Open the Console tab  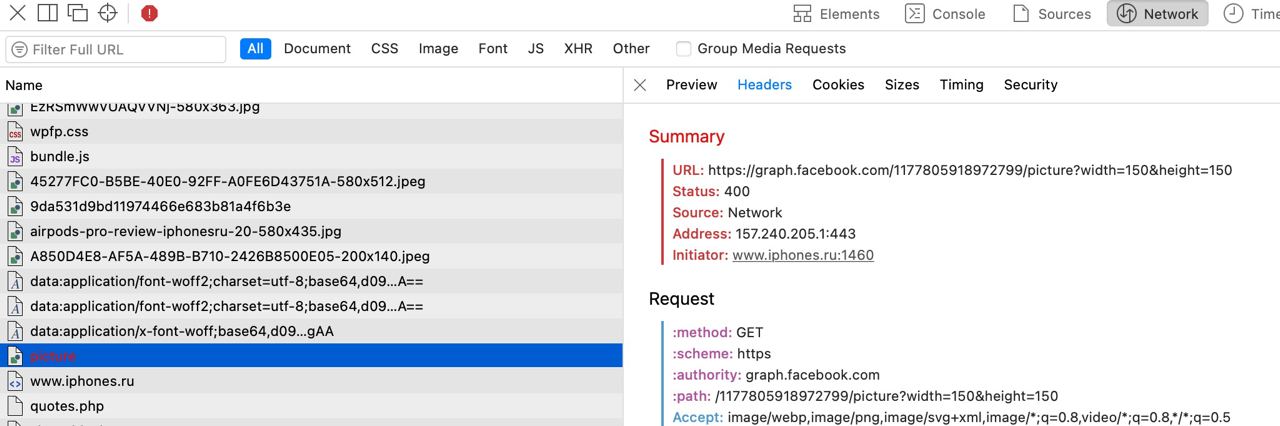[945, 14]
